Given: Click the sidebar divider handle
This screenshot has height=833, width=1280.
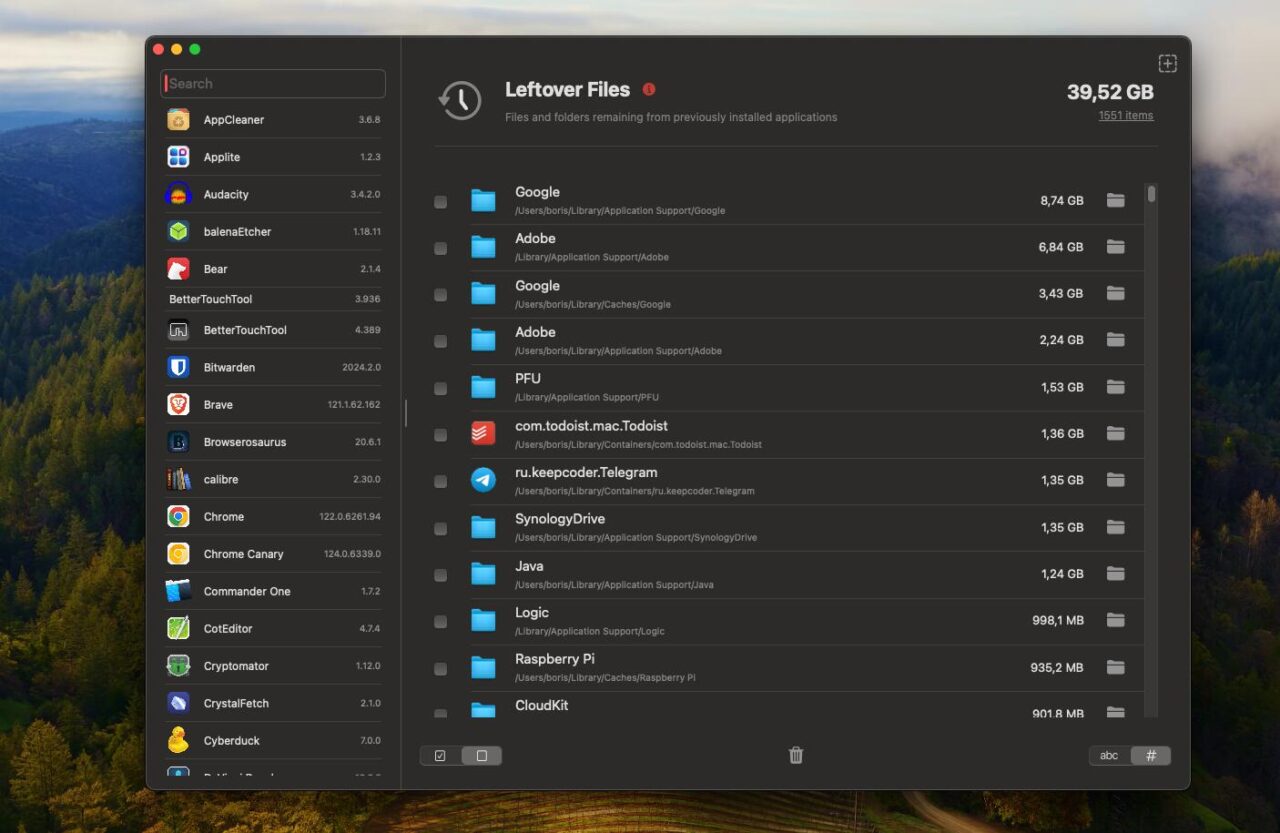Looking at the screenshot, I should pos(405,413).
